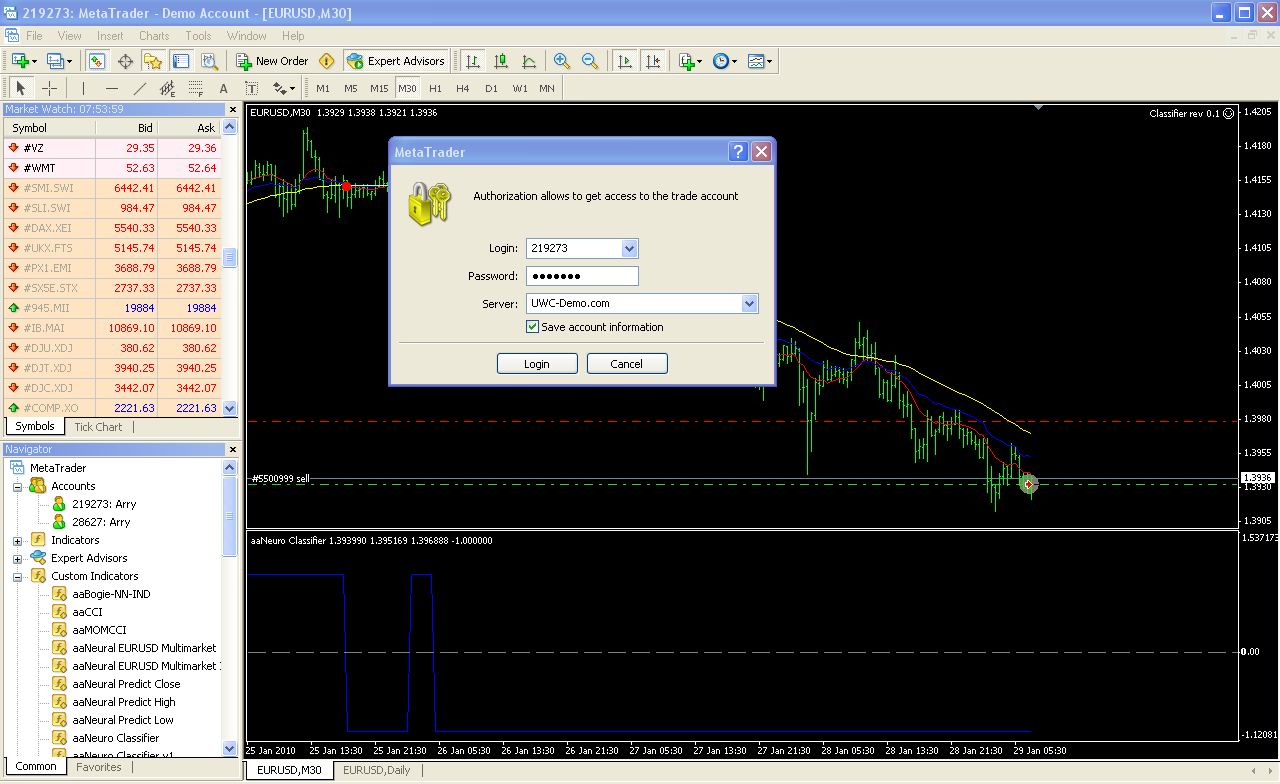Open the Help menu
The height and width of the screenshot is (784, 1280).
(x=293, y=35)
